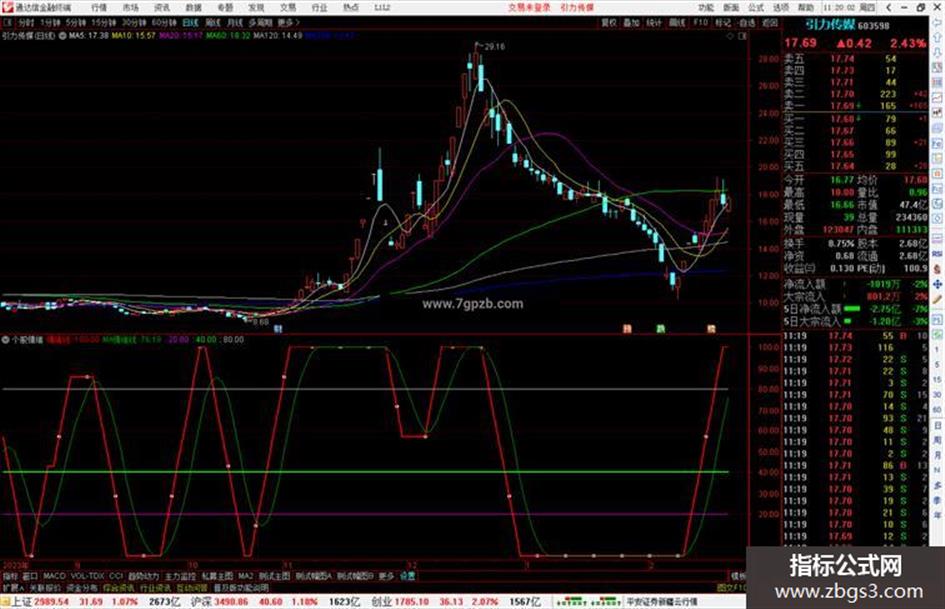Image resolution: width=945 pixels, height=609 pixels.
Task: Expand 更多 in the indicator tab bar
Action: click(x=386, y=576)
